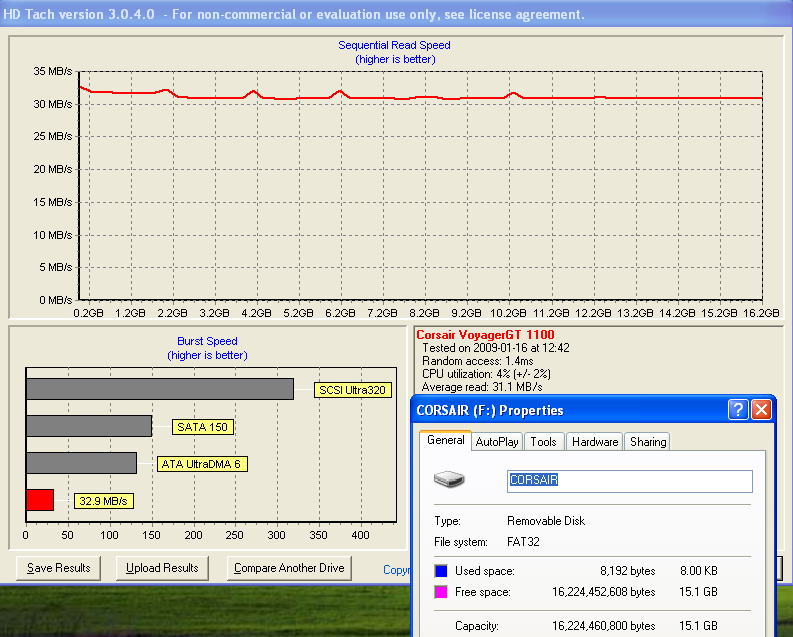Click the 16,224,452,608 bytes free space value

tap(604, 592)
